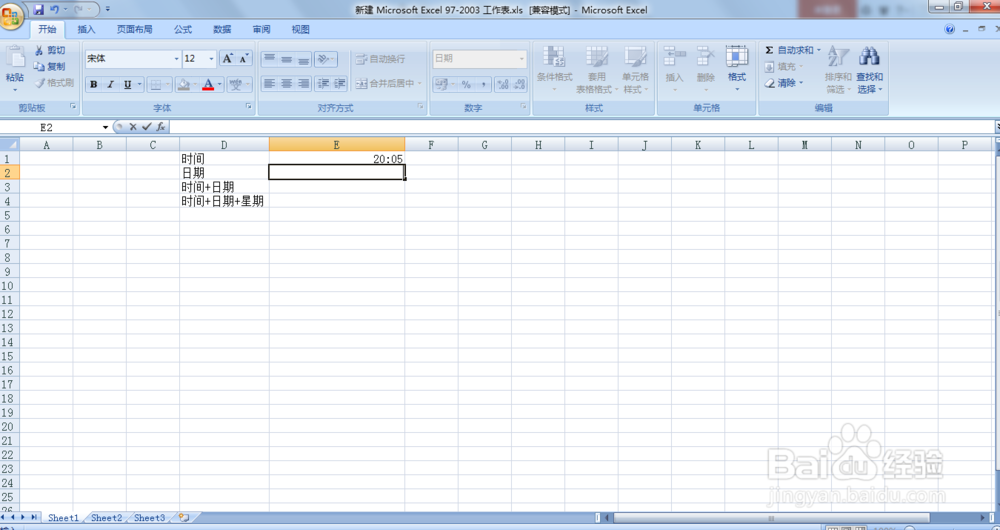Decrease font size with small A button

point(244,59)
